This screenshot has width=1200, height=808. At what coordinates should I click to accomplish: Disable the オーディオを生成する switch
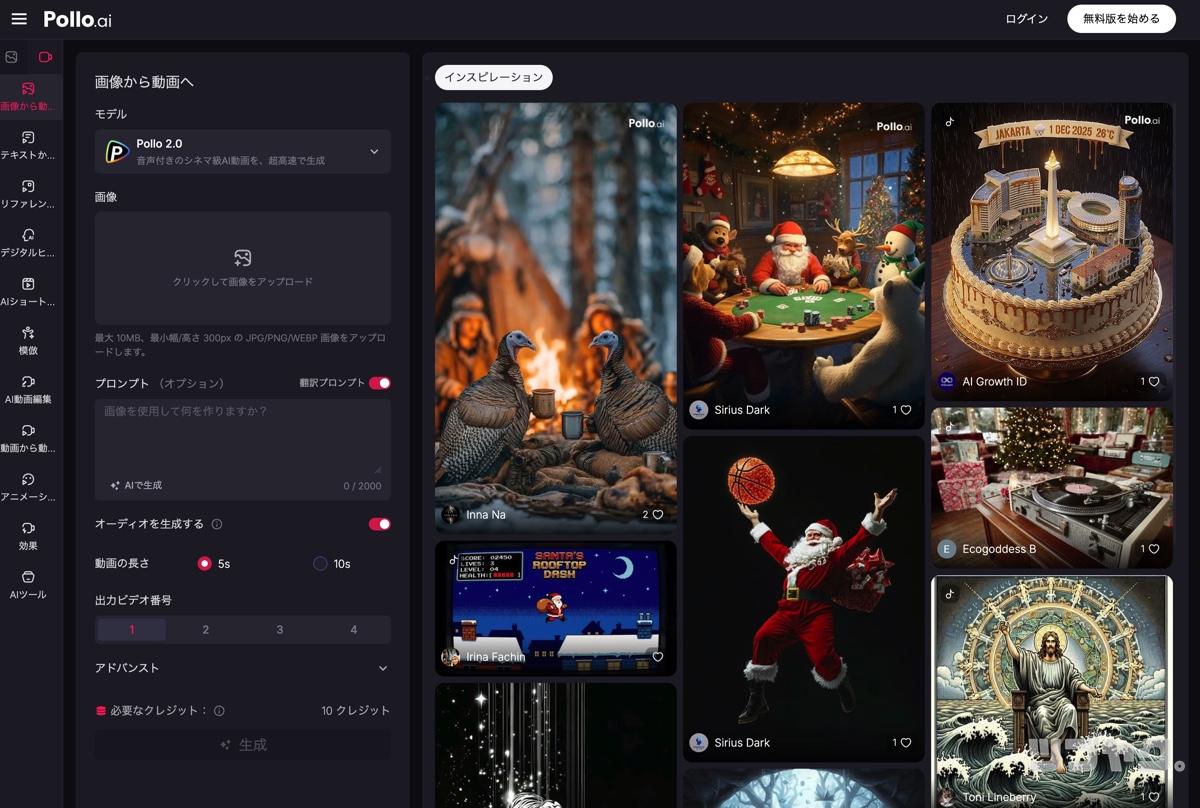[379, 524]
